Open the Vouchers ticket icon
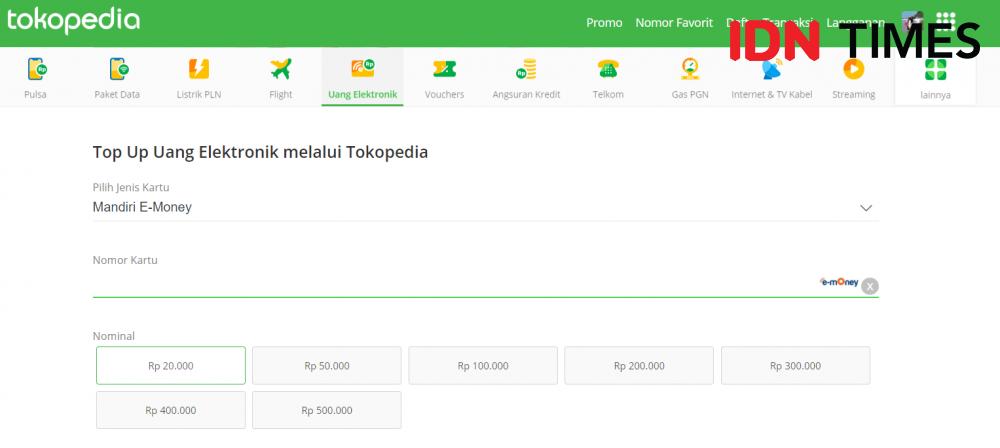The width and height of the screenshot is (1000, 448). (444, 69)
